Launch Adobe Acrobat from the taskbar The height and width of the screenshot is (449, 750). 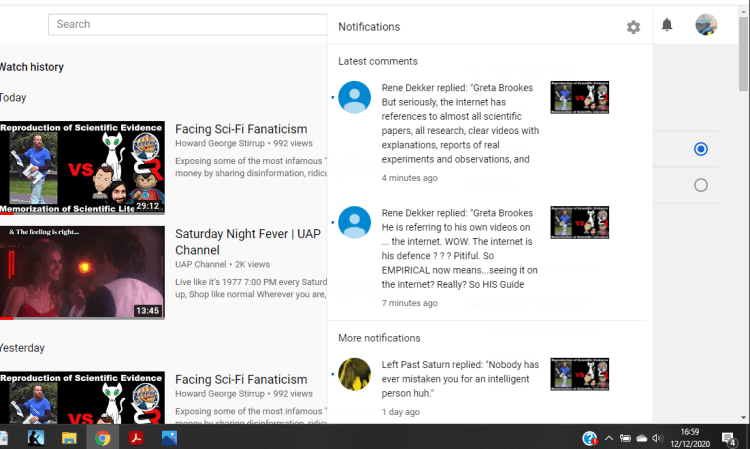(x=136, y=437)
